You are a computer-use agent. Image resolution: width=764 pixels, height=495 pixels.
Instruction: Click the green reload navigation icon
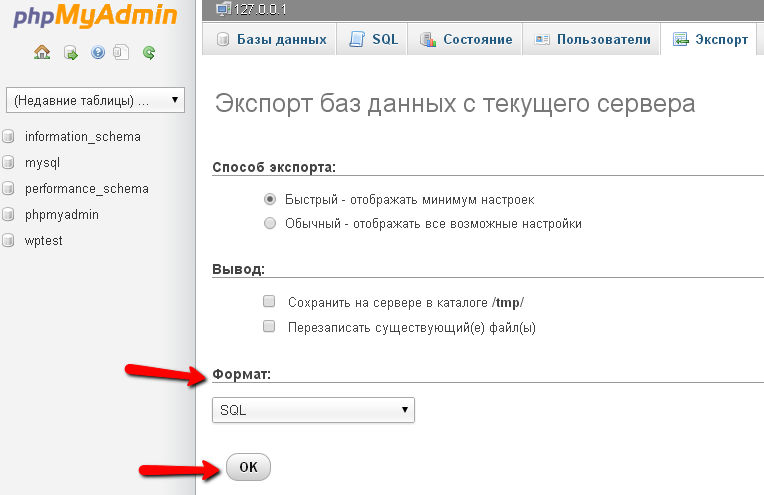(149, 52)
